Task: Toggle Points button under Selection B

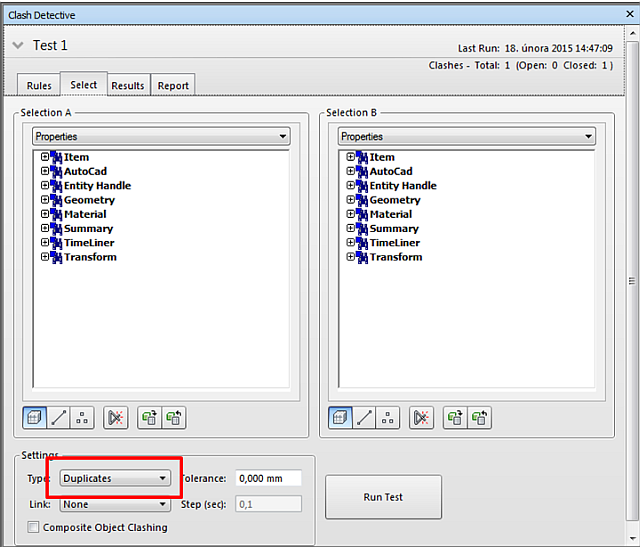Action: (389, 418)
